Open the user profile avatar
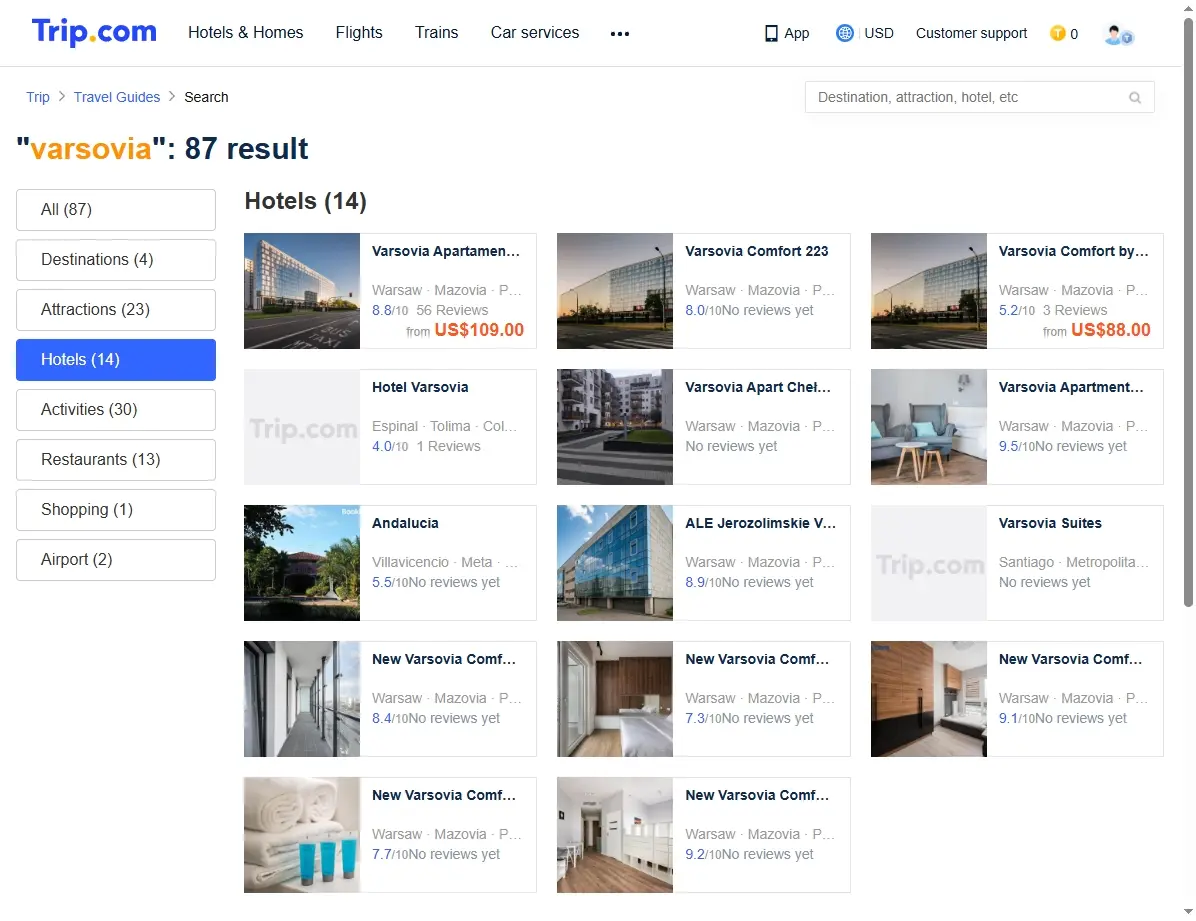Image resolution: width=1196 pixels, height=921 pixels. click(x=1118, y=34)
